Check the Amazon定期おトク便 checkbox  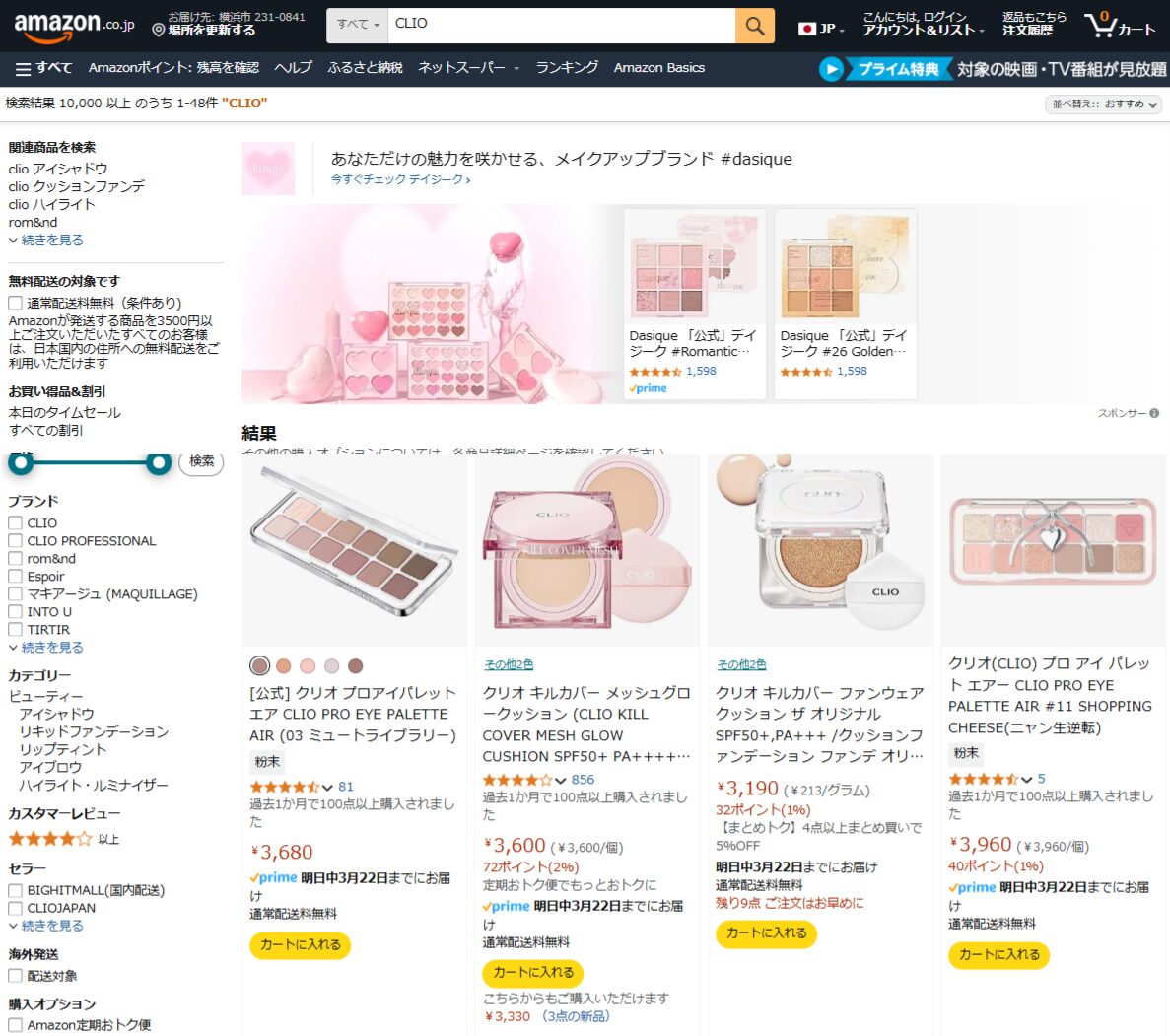[x=15, y=1025]
